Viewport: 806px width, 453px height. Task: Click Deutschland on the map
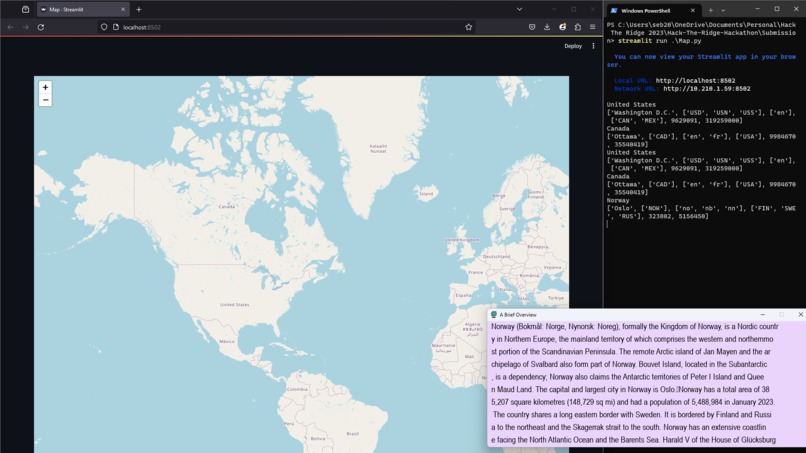point(496,256)
